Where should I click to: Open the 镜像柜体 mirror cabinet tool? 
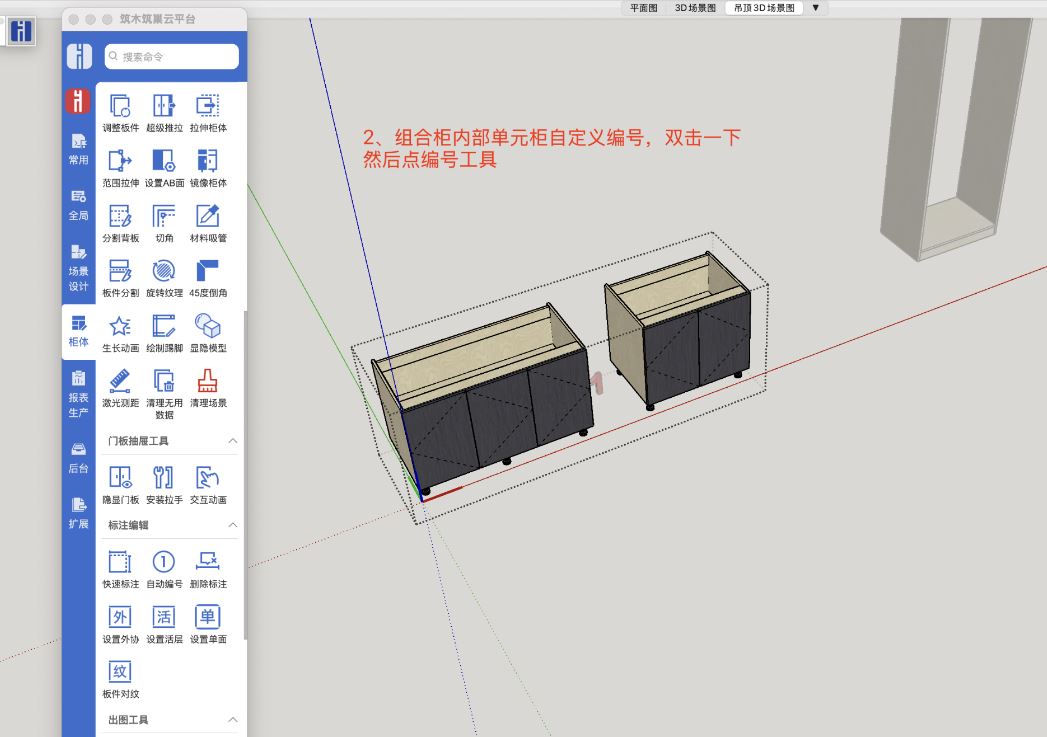pyautogui.click(x=207, y=161)
